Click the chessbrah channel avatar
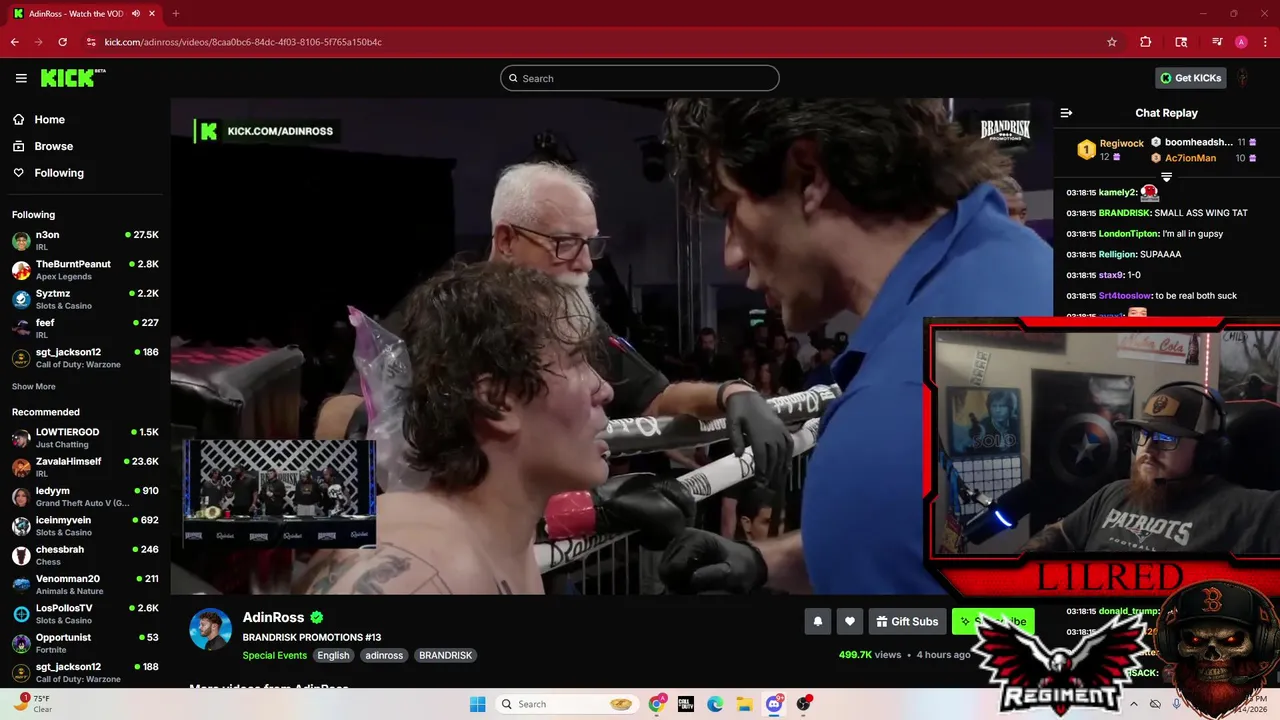 [x=21, y=555]
